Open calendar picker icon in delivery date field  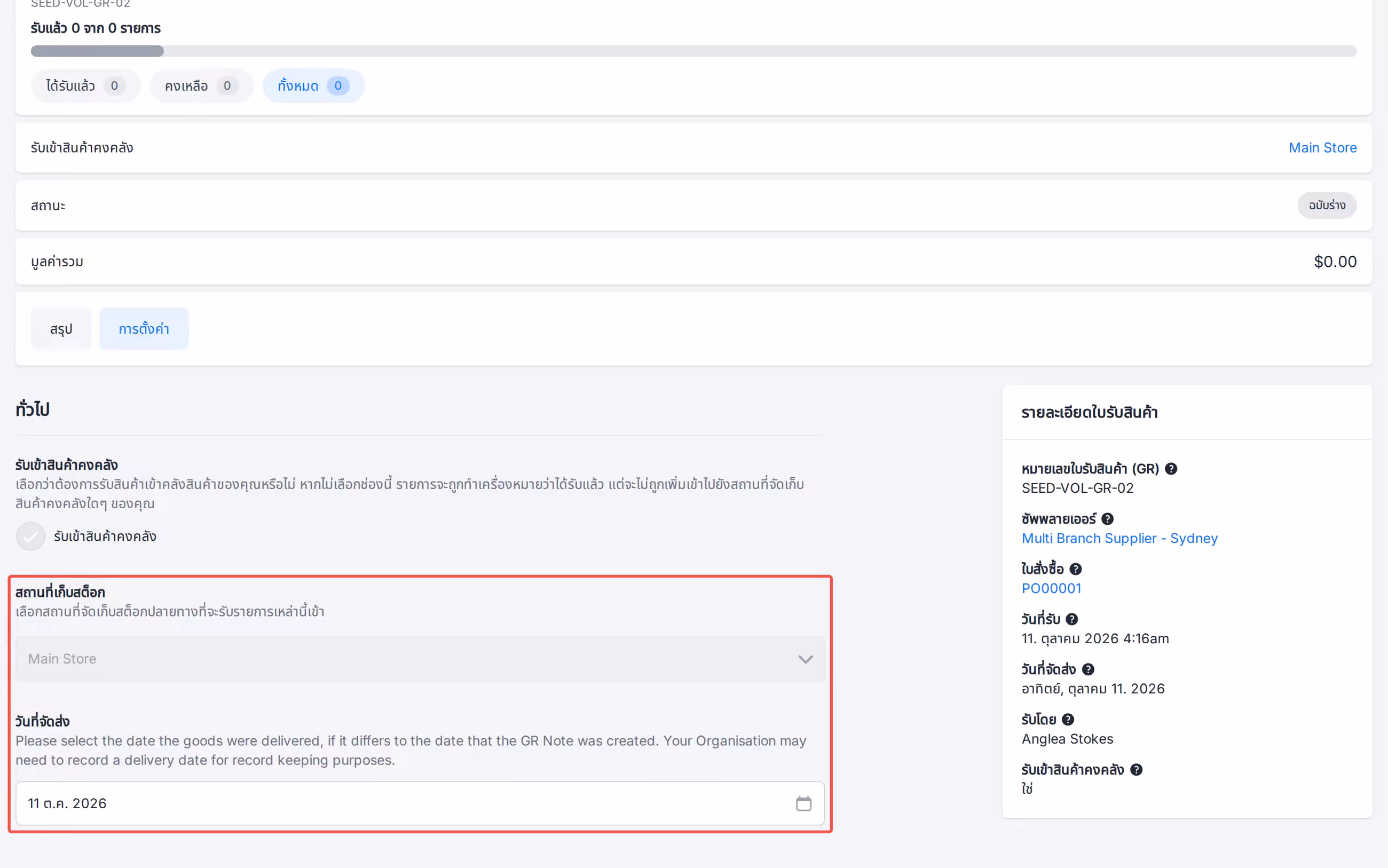[x=803, y=803]
